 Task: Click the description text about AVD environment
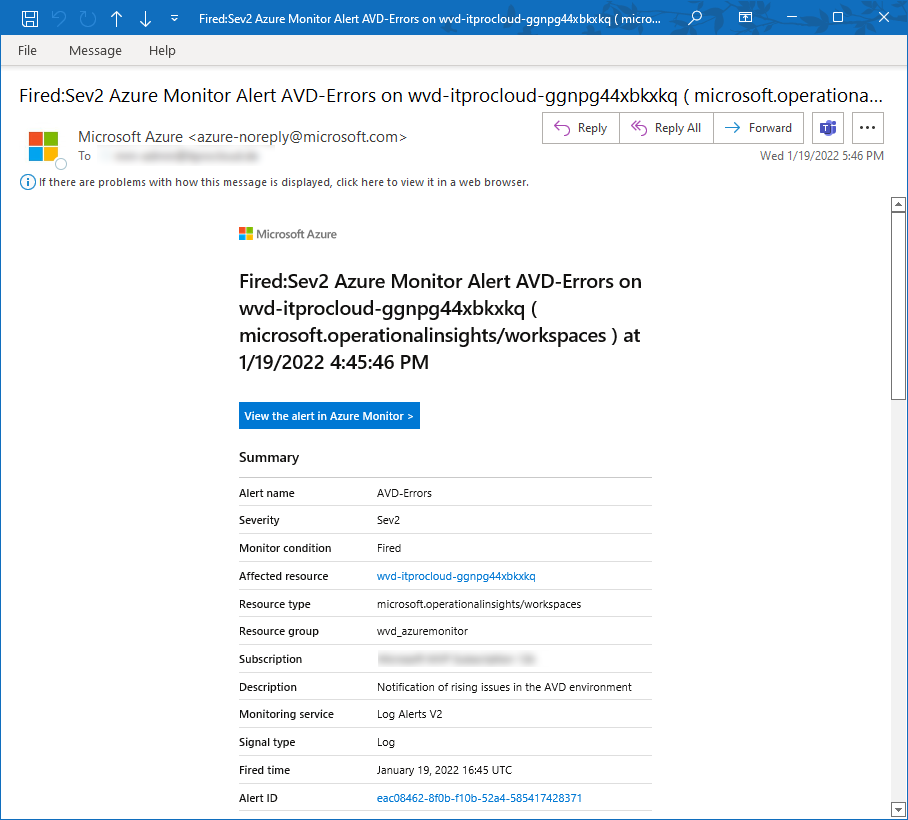coord(504,687)
